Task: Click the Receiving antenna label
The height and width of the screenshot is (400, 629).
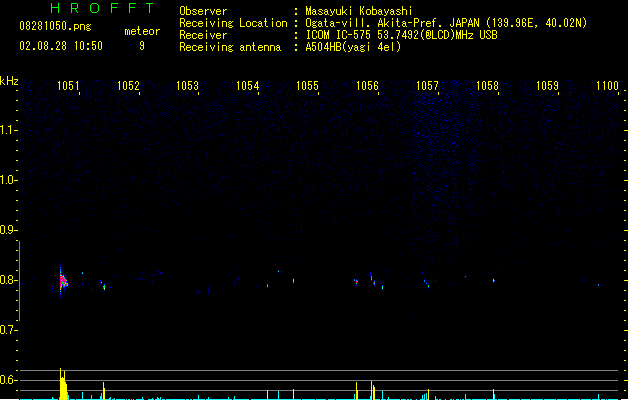Action: point(230,47)
